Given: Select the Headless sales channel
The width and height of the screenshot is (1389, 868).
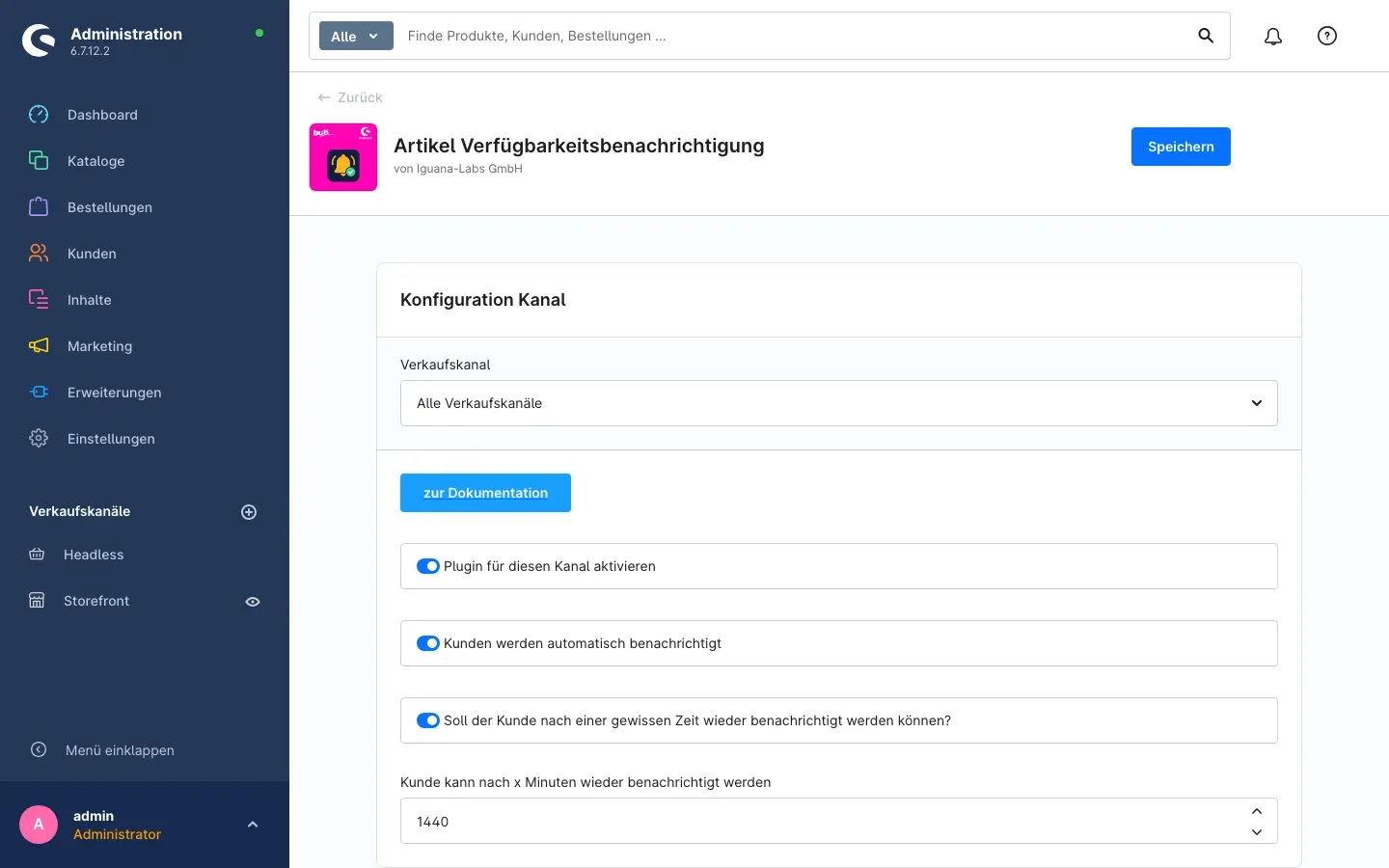Looking at the screenshot, I should (94, 555).
